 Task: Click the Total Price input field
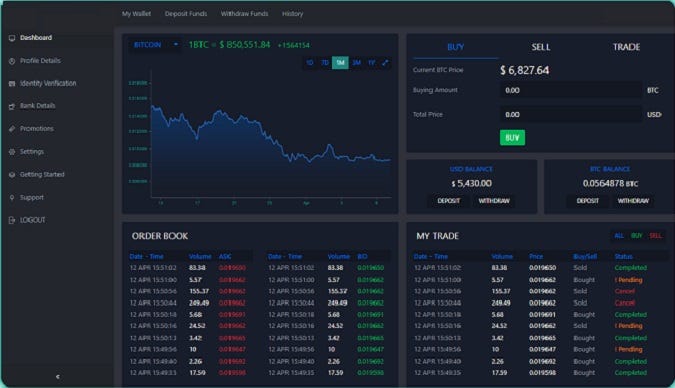(x=570, y=115)
